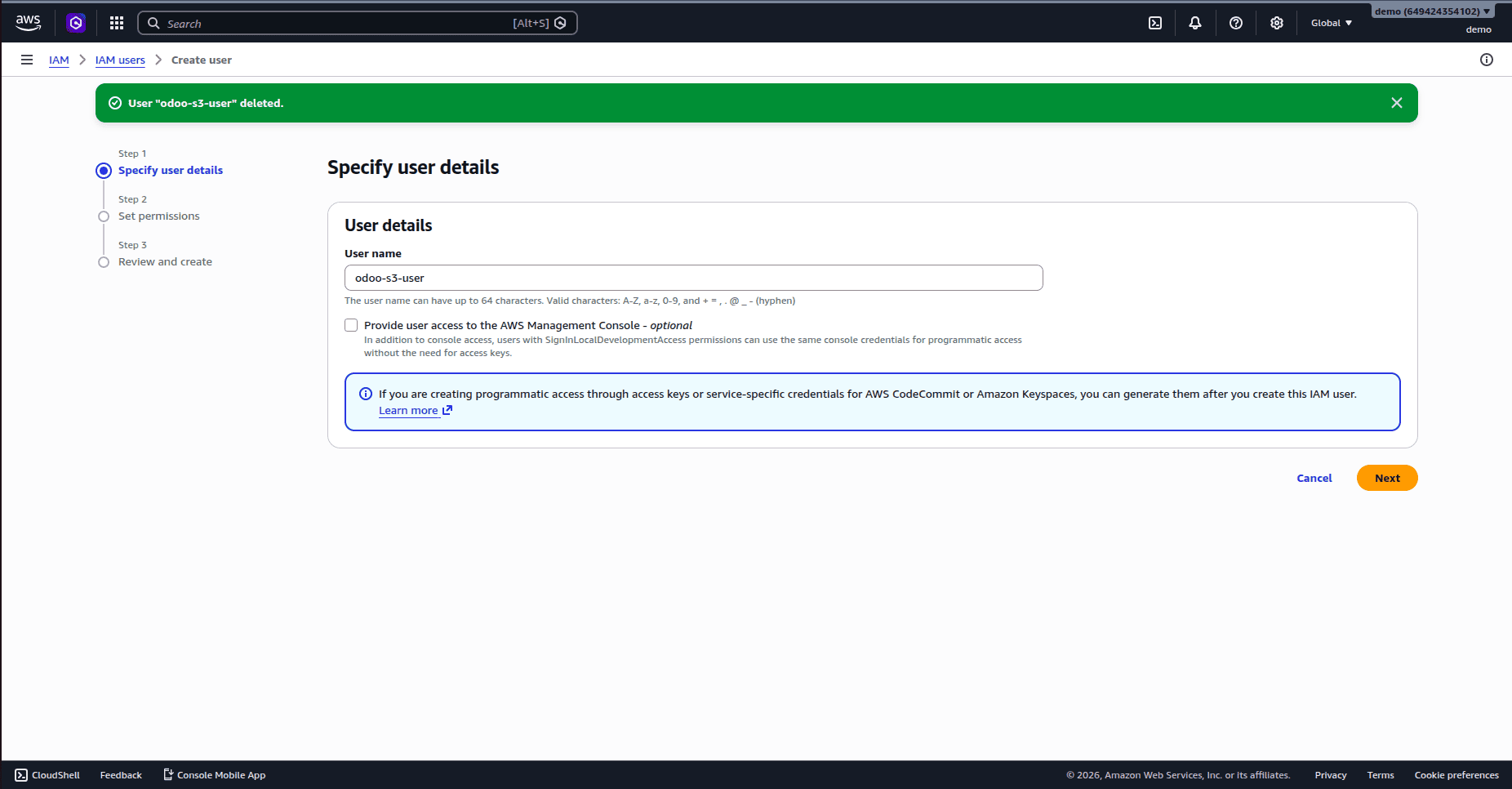Click the external link icon next to Learn more
The image size is (1512, 789).
click(x=447, y=410)
